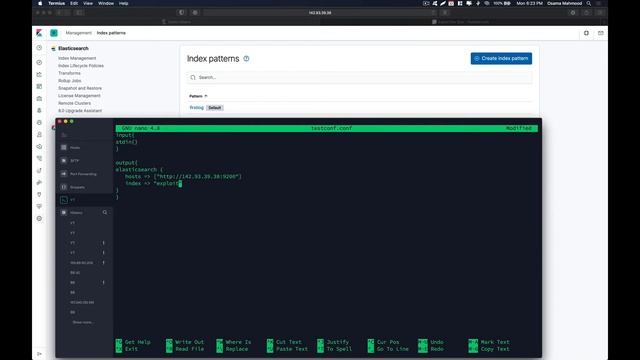Open Snapshot and Restore link
This screenshot has height=360, width=640.
click(x=80, y=88)
